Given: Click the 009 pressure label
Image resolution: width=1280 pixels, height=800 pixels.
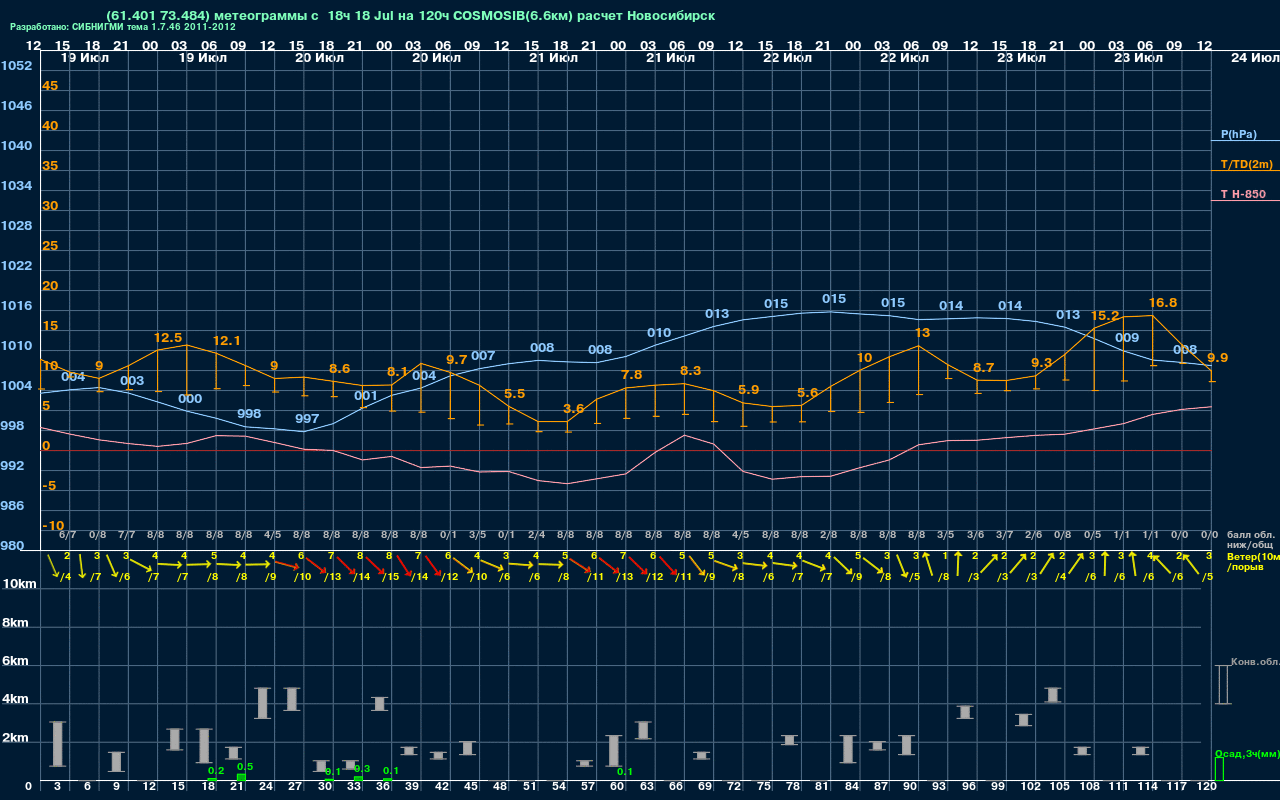Looking at the screenshot, I should click(1128, 338).
